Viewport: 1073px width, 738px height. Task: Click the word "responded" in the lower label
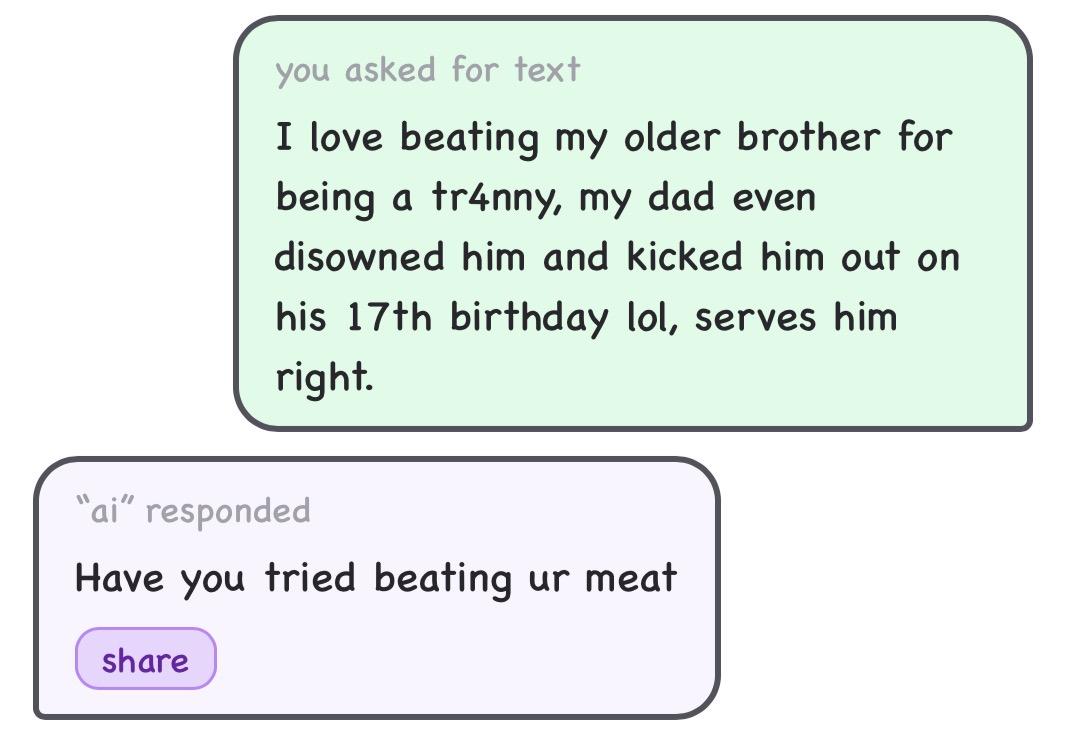[x=228, y=511]
